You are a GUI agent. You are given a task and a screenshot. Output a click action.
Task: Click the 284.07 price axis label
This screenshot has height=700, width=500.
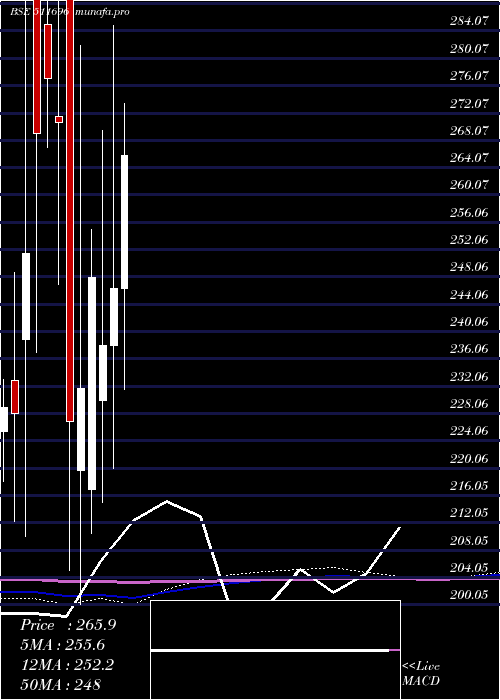469,21
